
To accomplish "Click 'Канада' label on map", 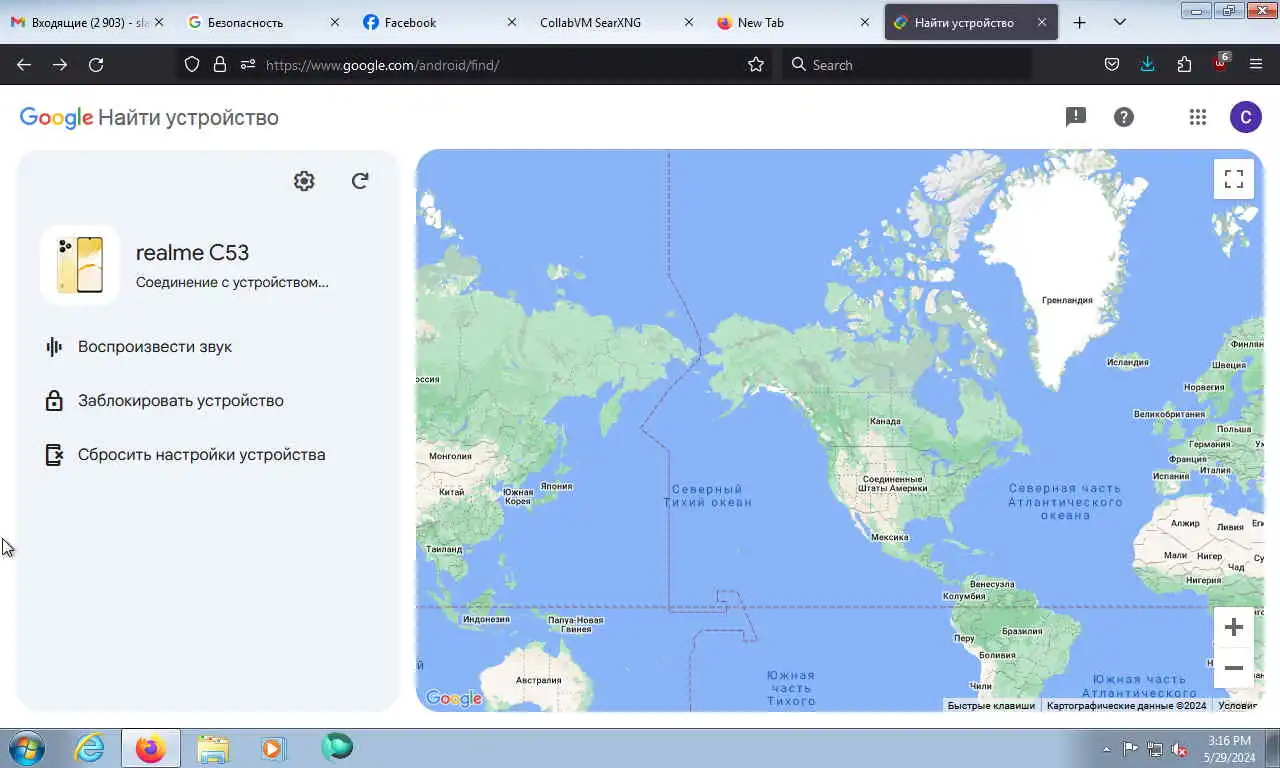I will coord(885,421).
